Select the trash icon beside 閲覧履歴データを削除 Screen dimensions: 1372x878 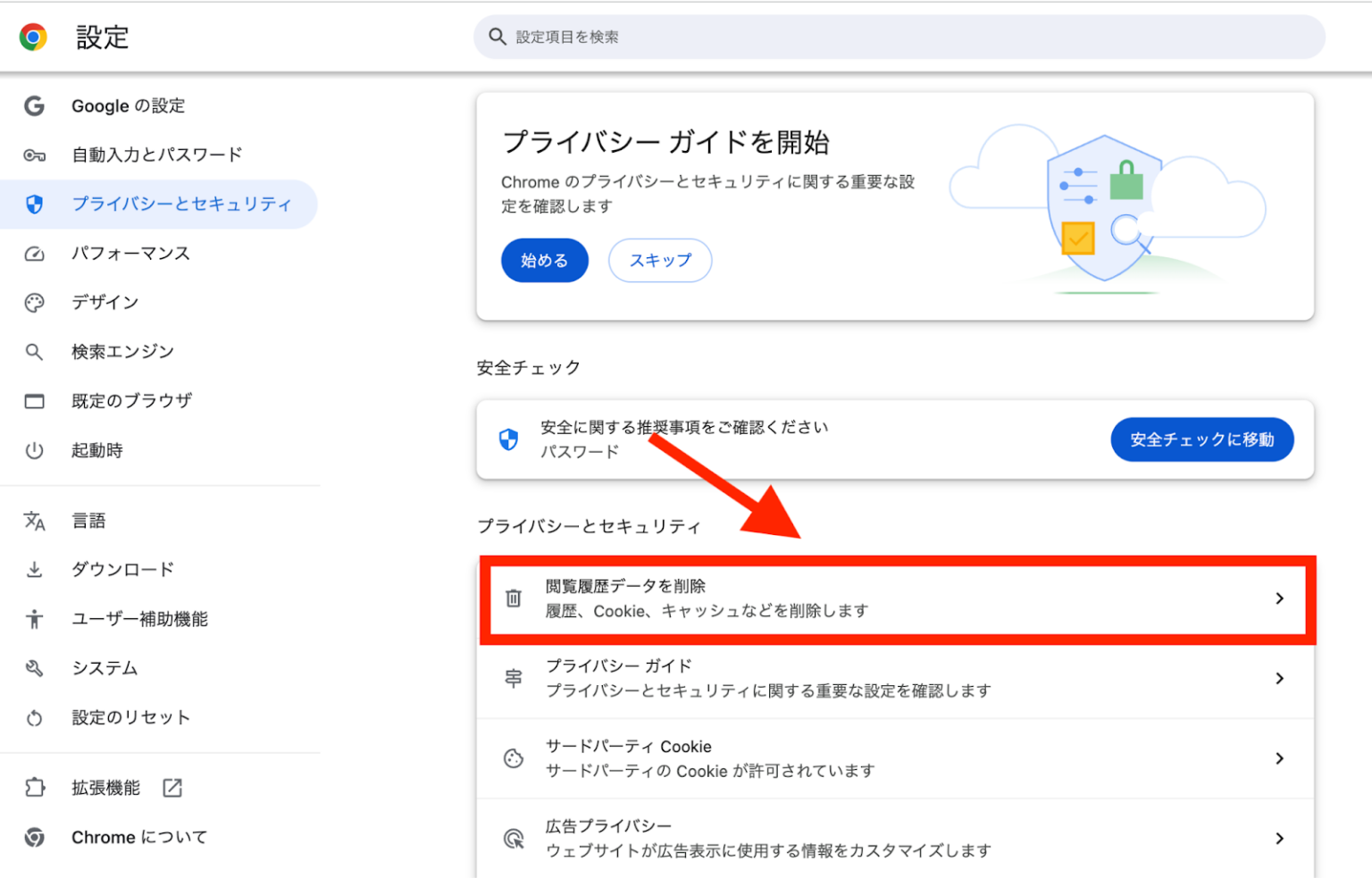pyautogui.click(x=514, y=598)
